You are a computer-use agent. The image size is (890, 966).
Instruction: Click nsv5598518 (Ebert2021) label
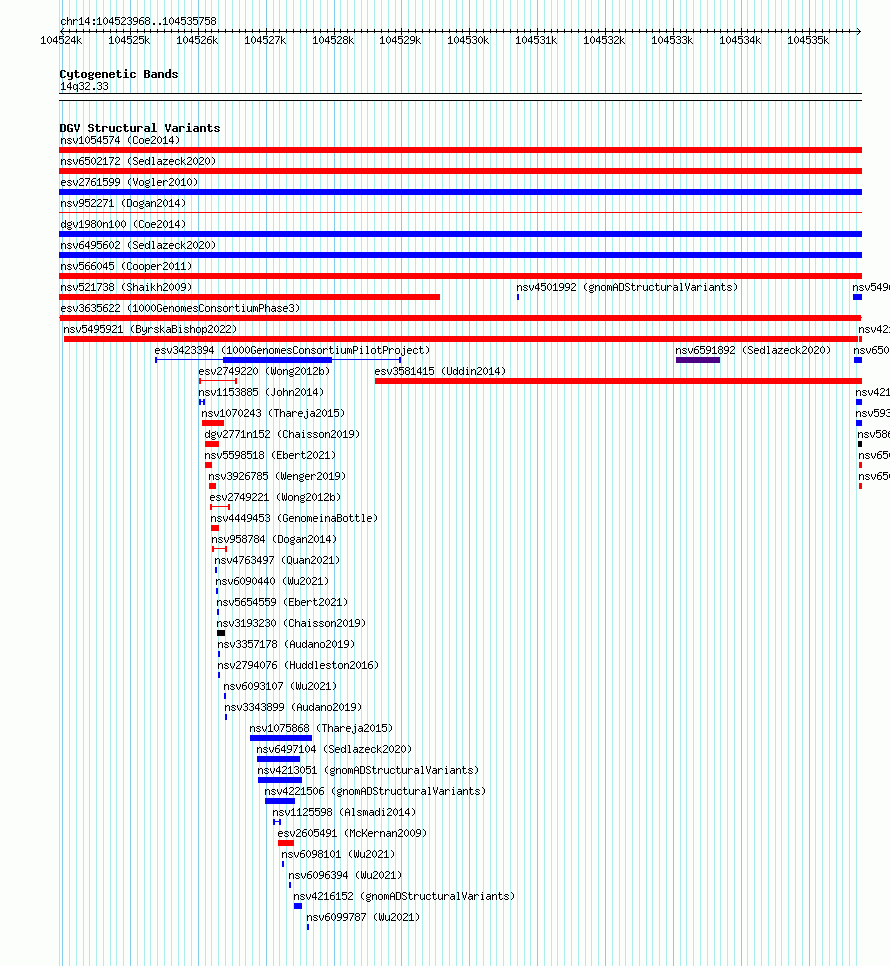270,455
